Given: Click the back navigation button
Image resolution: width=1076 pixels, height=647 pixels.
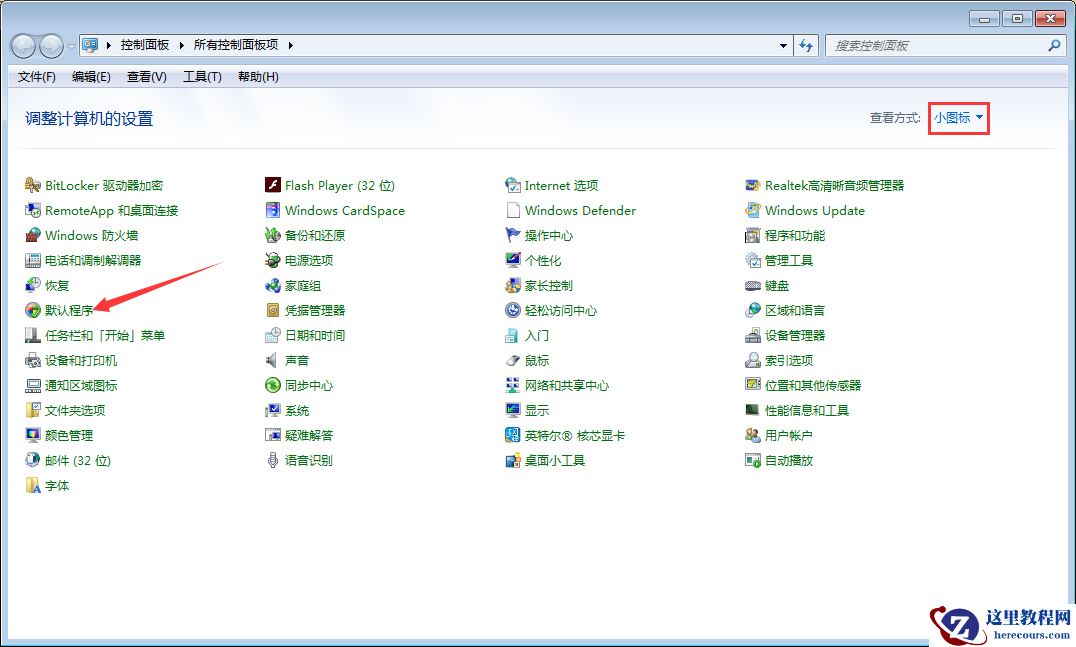Looking at the screenshot, I should (22, 46).
